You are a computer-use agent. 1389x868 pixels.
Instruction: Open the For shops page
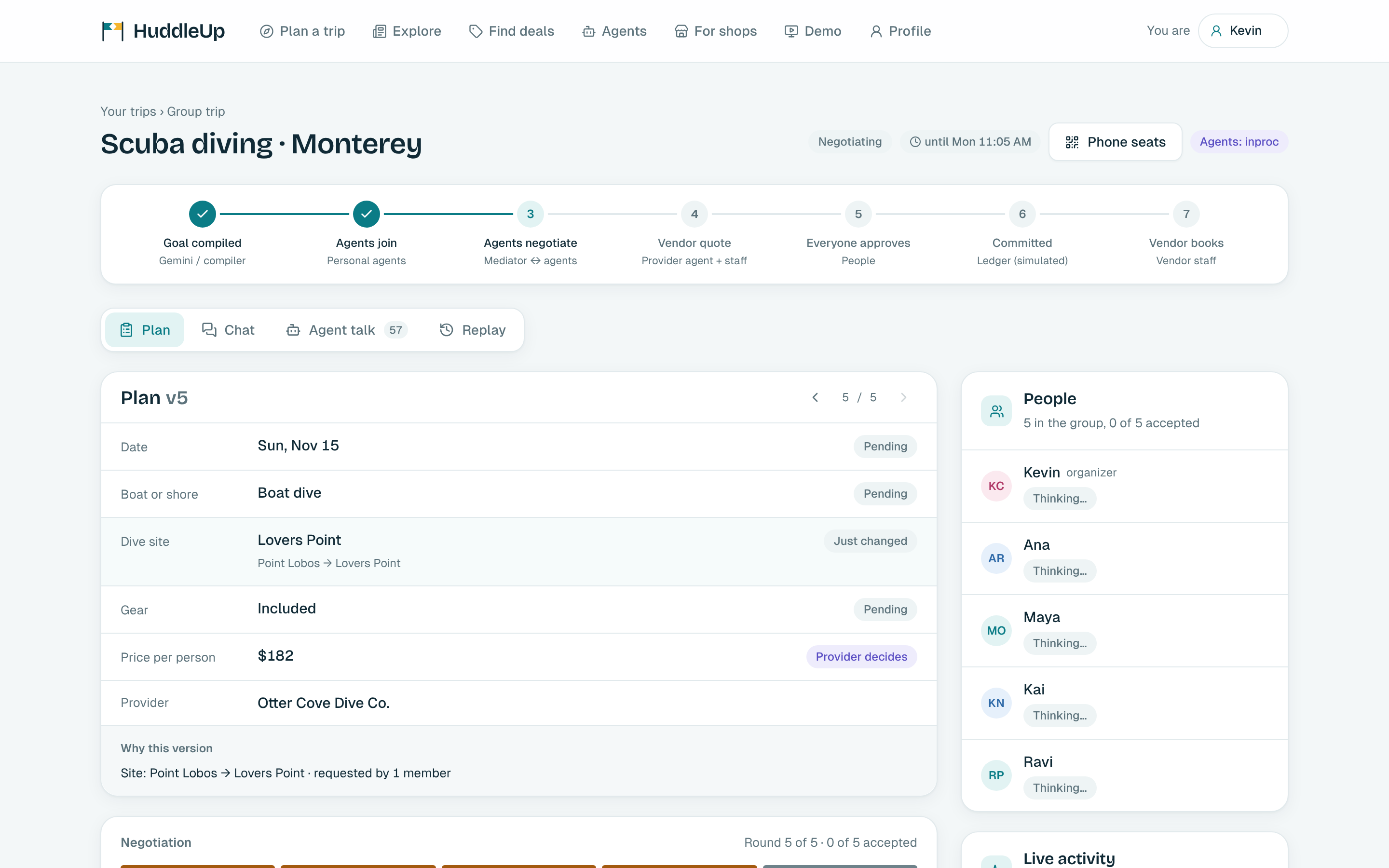tap(715, 31)
